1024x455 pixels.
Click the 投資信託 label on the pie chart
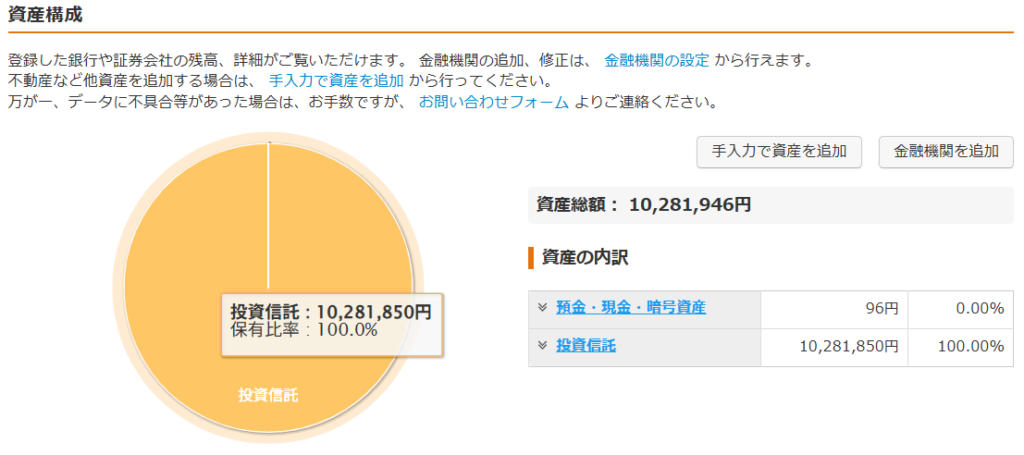pos(268,394)
